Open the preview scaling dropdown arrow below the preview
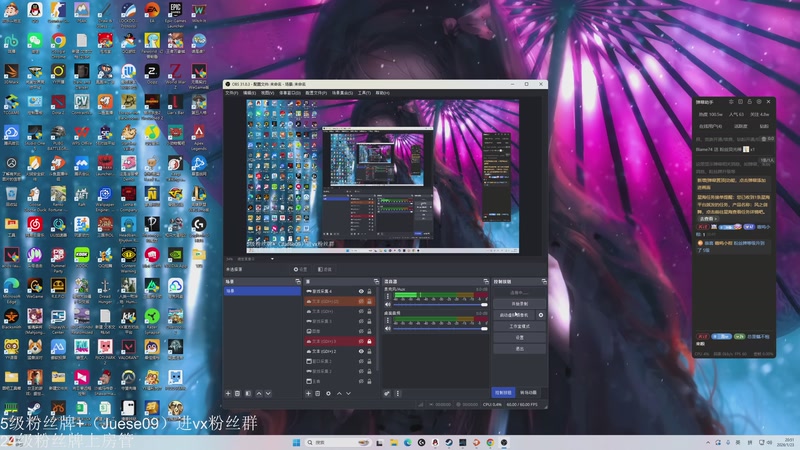 [272, 259]
